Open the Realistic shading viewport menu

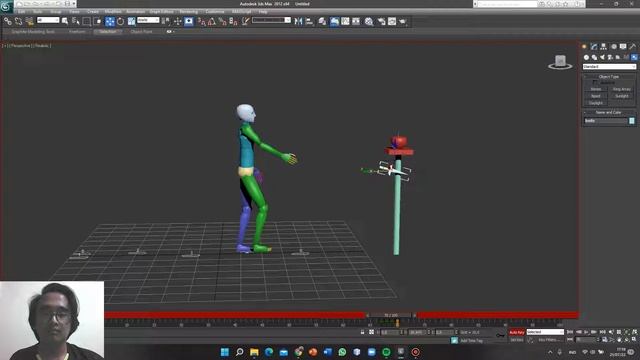tap(42, 46)
